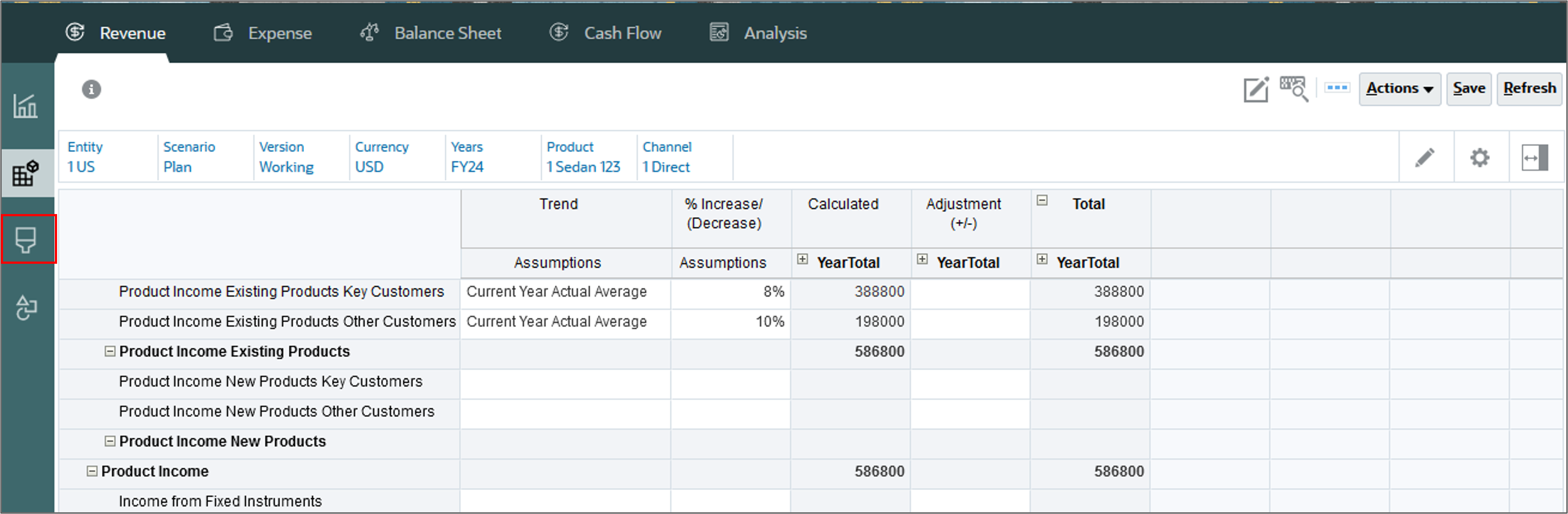Expand YearTotal under Calculated column

pyautogui.click(x=802, y=259)
